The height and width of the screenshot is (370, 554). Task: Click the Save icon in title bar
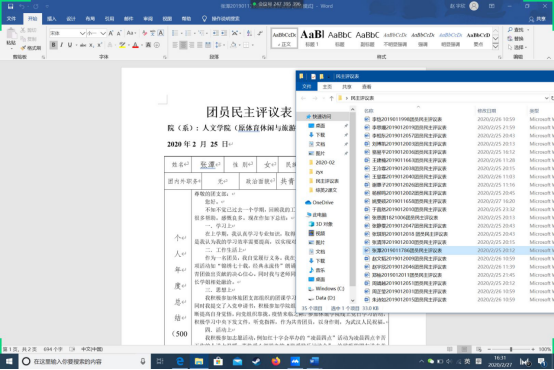(10, 6)
